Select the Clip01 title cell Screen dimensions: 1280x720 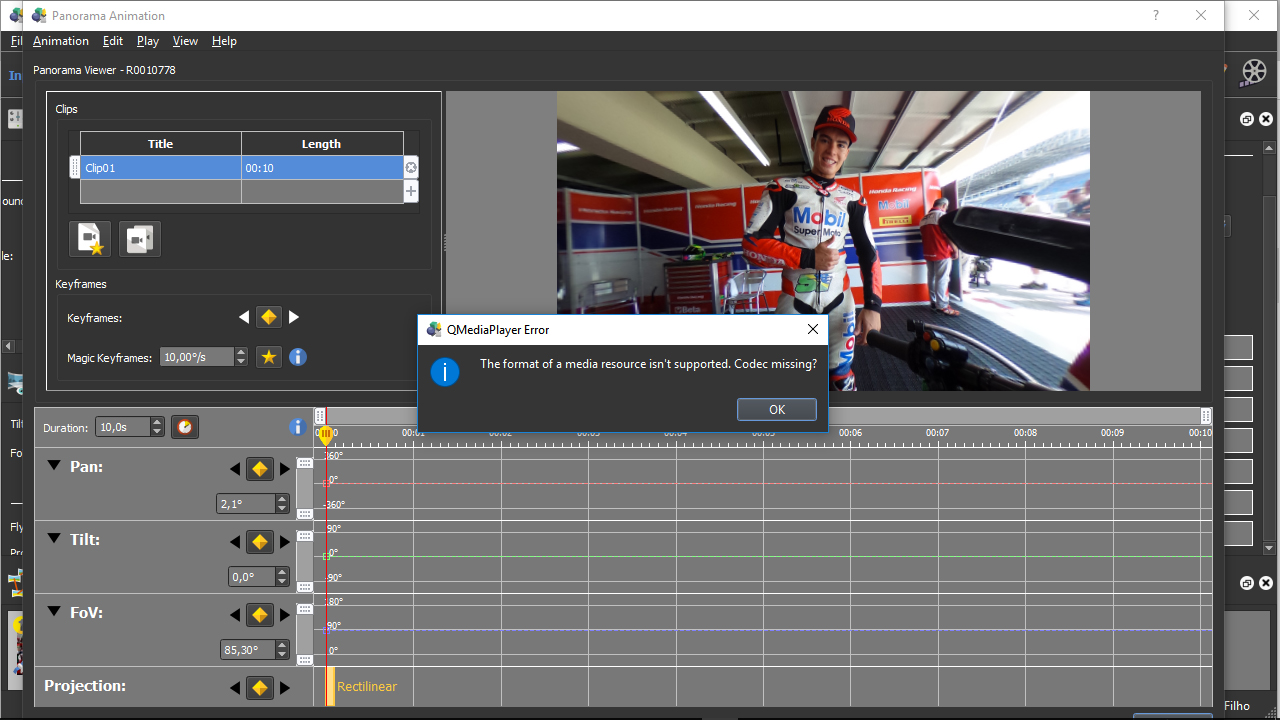(161, 168)
